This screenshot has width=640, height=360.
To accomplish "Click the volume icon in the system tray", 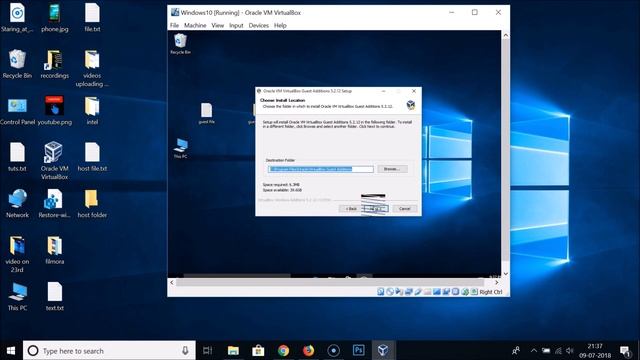I will (x=570, y=351).
